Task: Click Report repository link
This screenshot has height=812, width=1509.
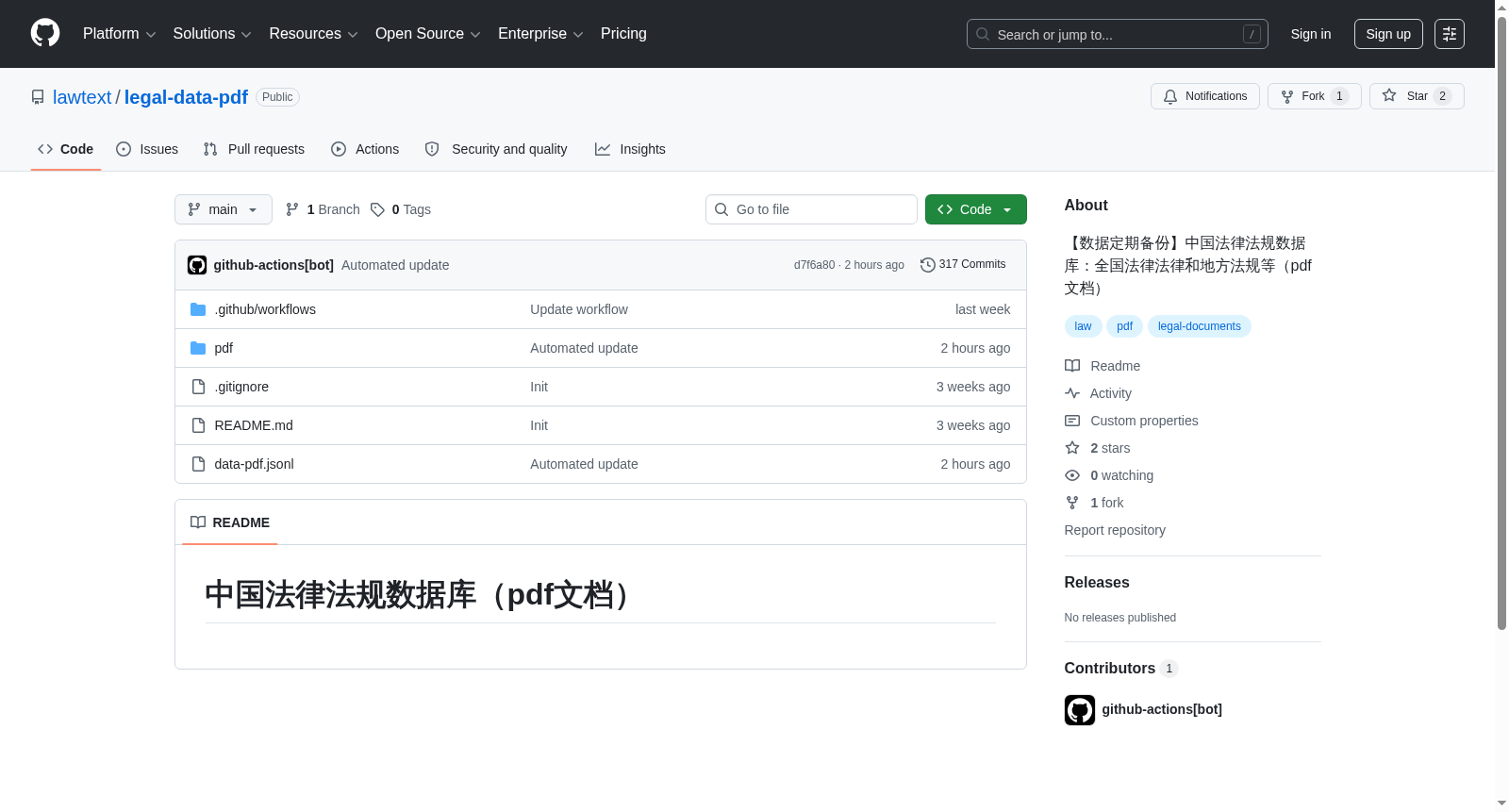Action: point(1115,530)
